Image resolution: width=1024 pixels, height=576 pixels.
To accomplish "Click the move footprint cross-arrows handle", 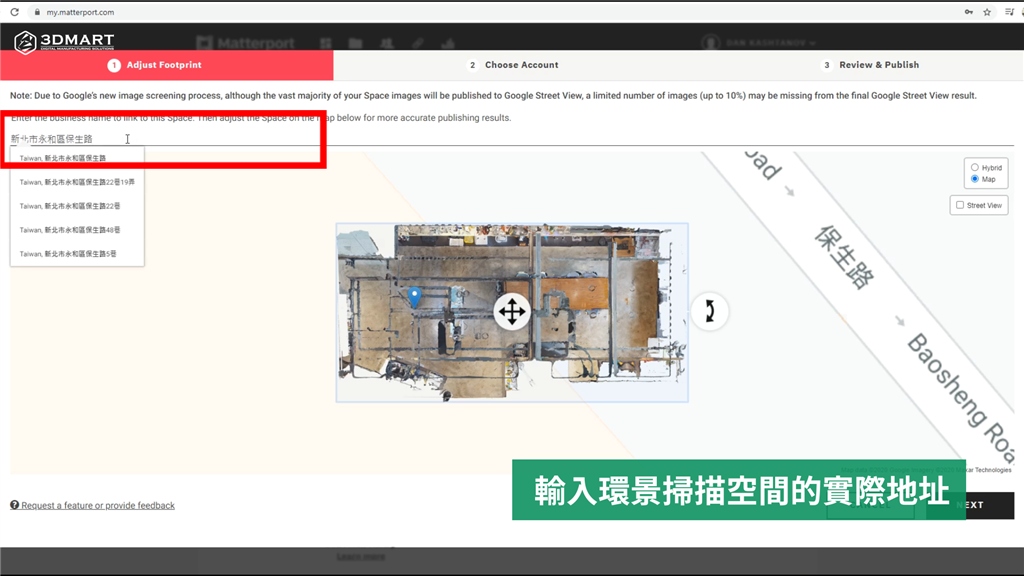I will (x=511, y=312).
